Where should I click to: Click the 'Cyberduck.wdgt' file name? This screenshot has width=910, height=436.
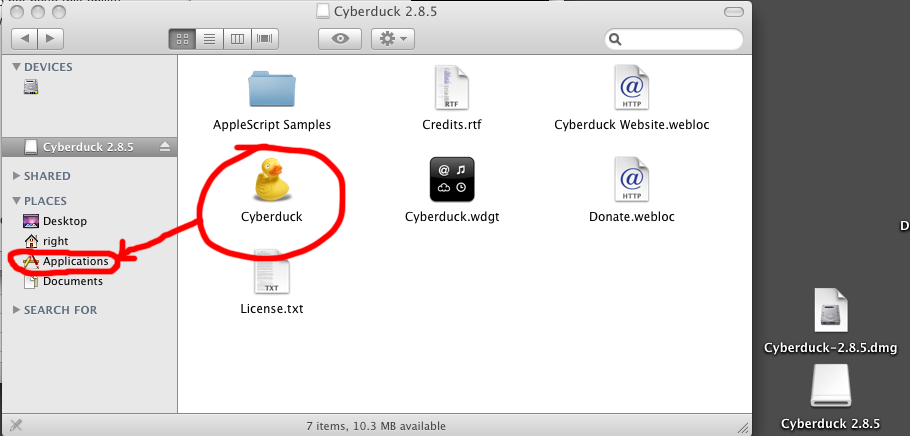[x=452, y=217]
